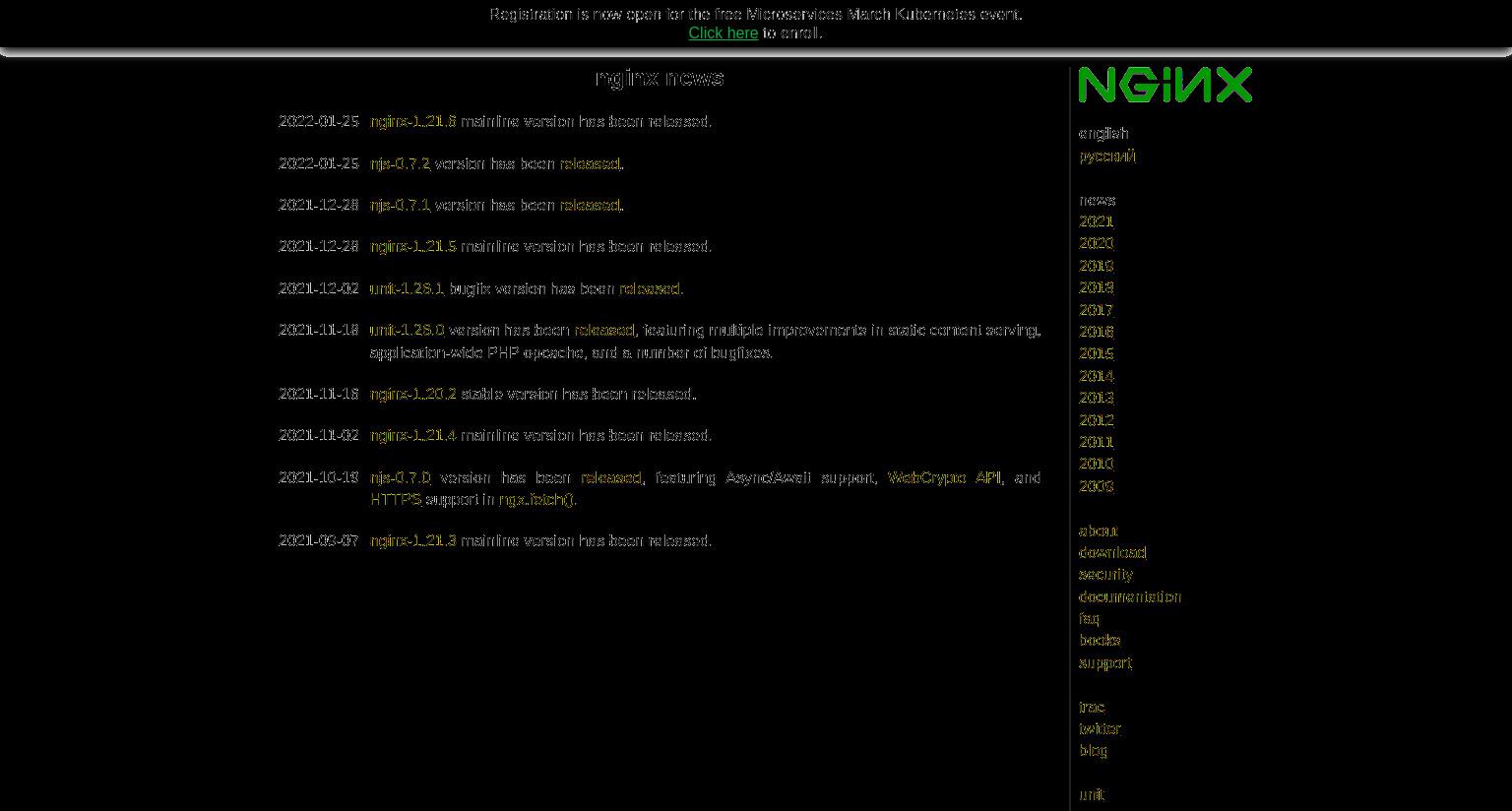
Task: Click the 2021-12-02 date text
Action: (x=319, y=288)
